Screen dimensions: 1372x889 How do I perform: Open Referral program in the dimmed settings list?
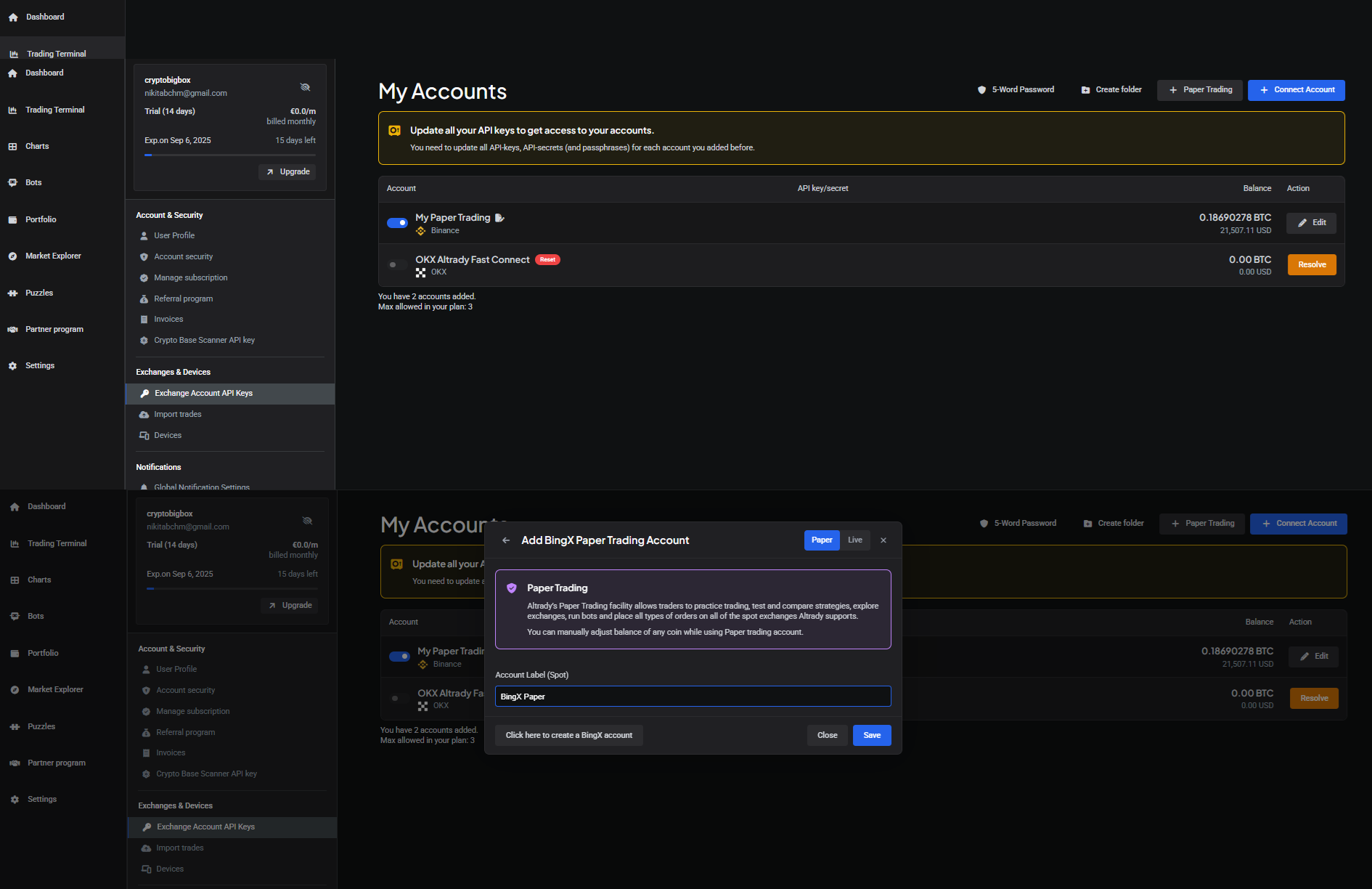click(179, 732)
